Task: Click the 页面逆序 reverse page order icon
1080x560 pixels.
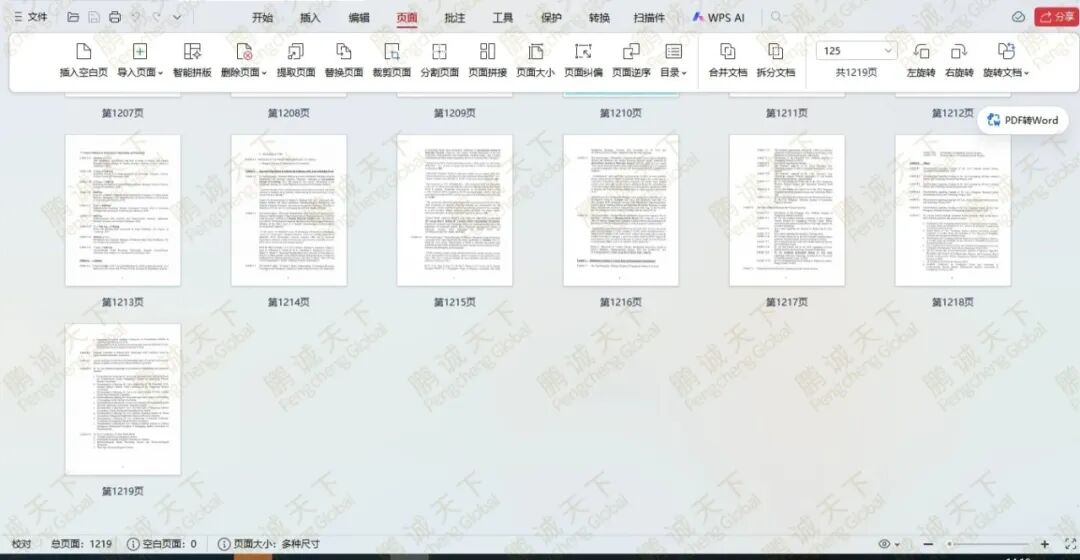Action: 631,52
